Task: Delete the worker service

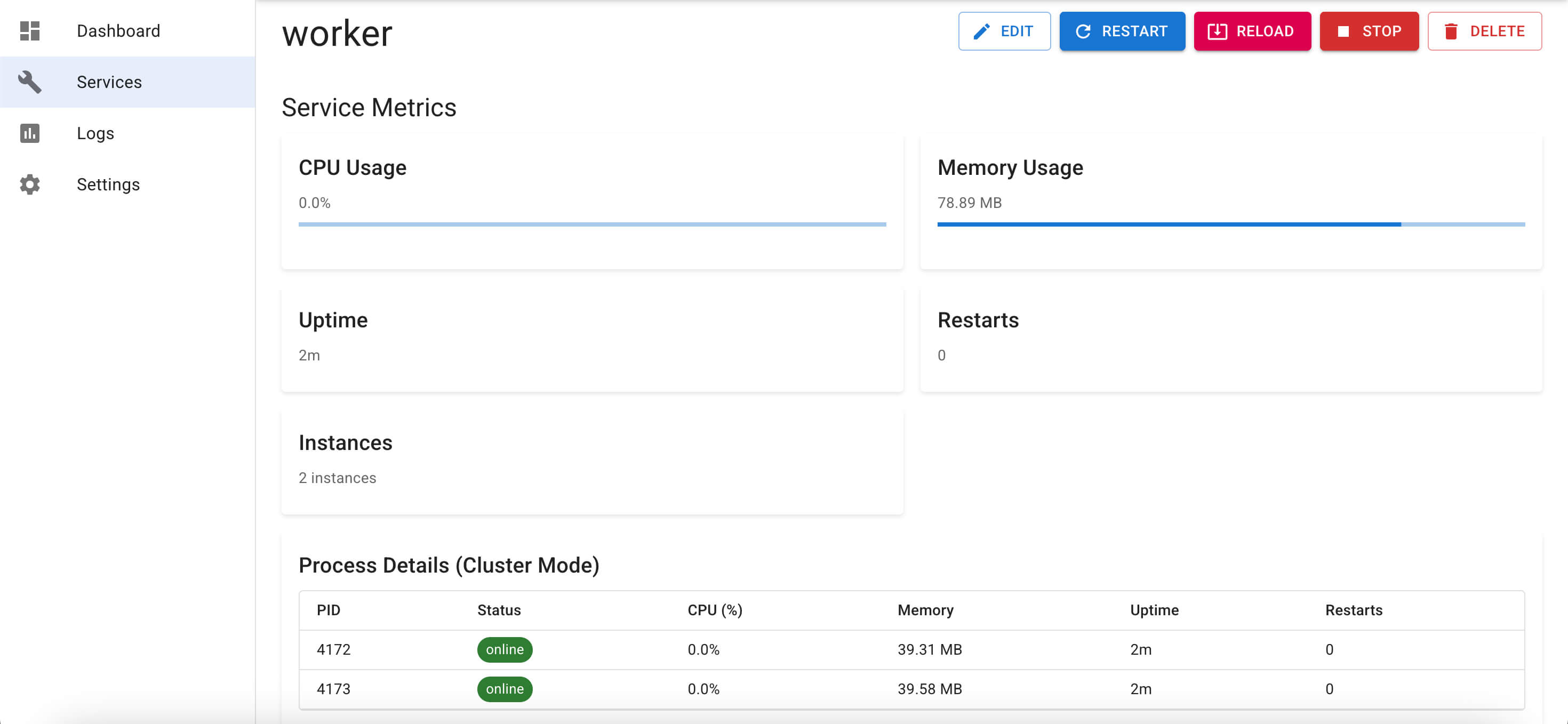Action: 1484,31
